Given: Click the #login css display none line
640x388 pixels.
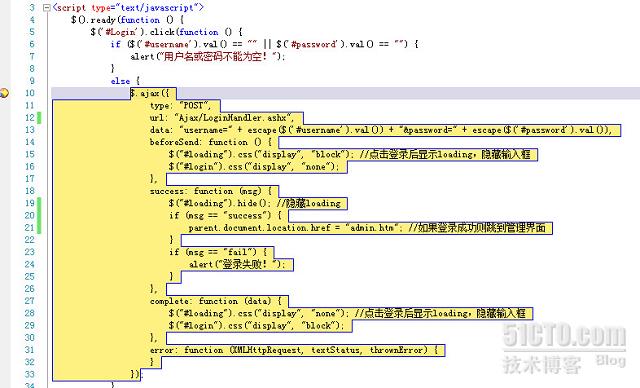Looking at the screenshot, I should [x=254, y=166].
